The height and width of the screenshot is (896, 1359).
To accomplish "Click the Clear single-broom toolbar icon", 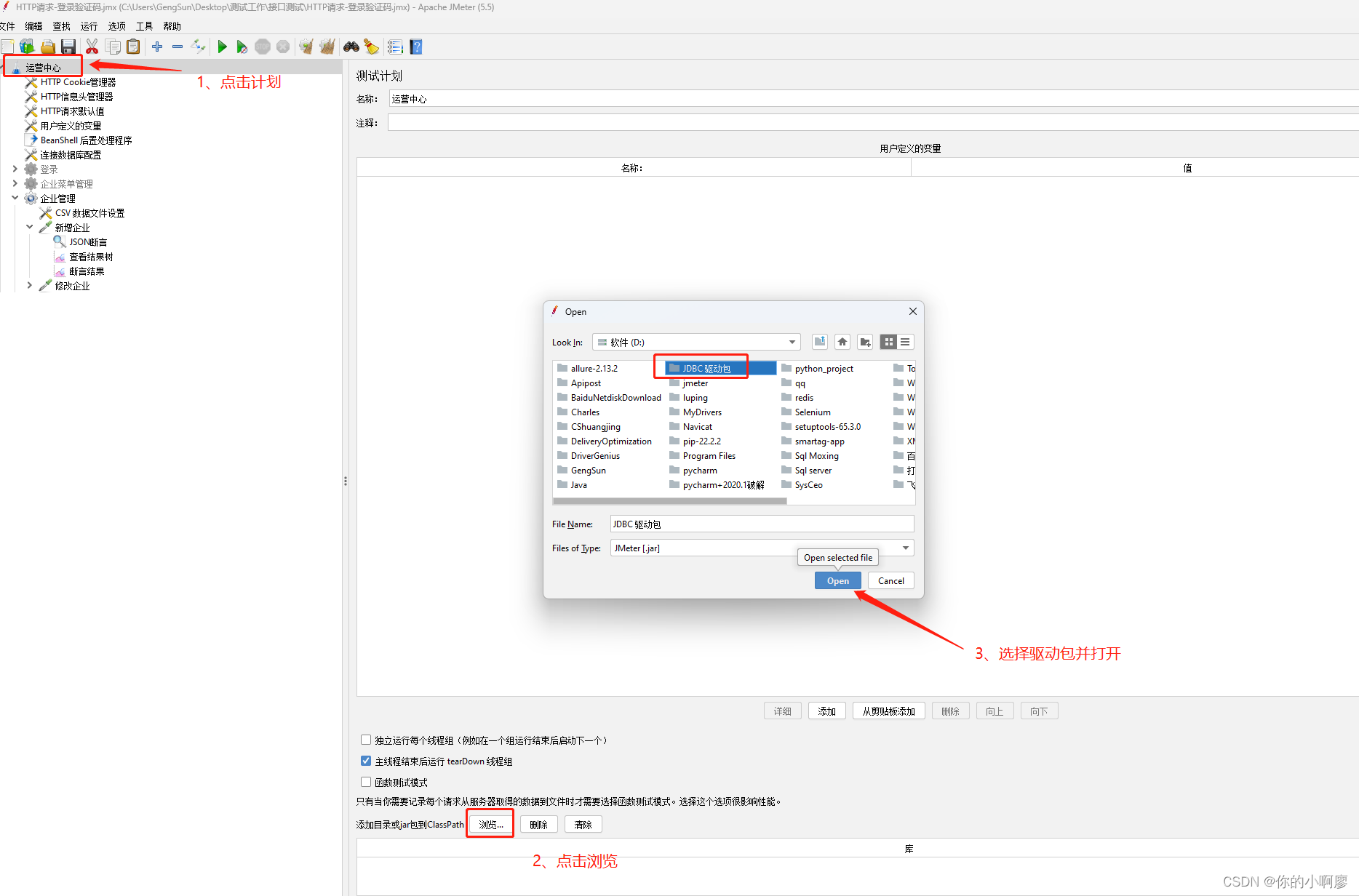I will click(x=306, y=47).
